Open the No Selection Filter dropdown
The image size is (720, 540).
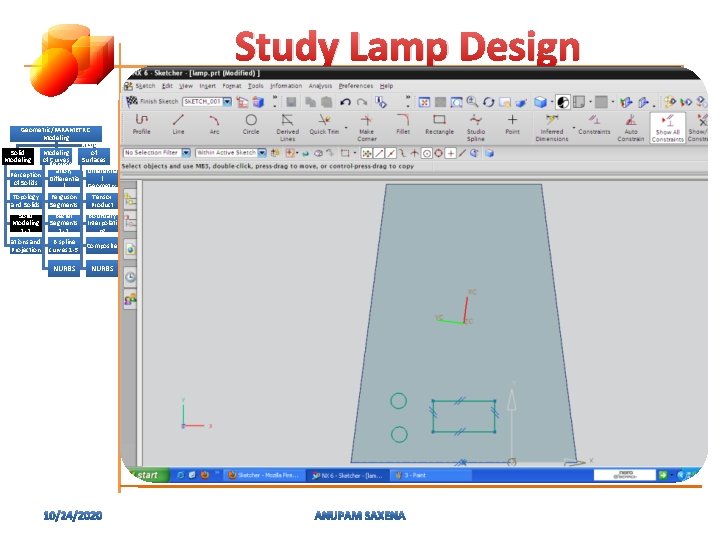coord(186,152)
